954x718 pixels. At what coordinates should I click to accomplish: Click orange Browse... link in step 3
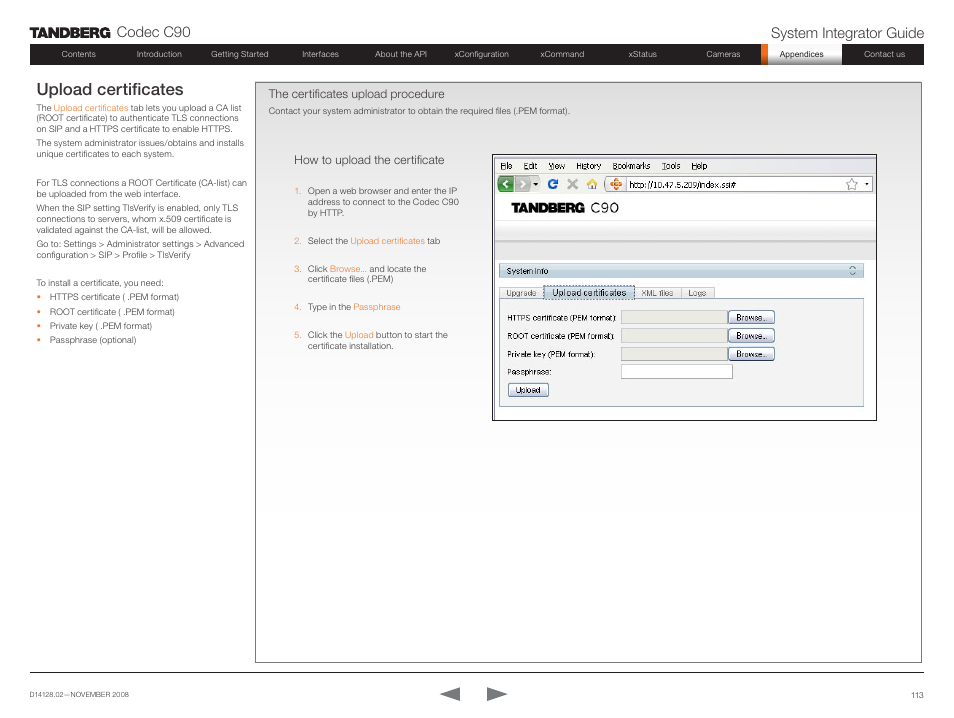[348, 269]
